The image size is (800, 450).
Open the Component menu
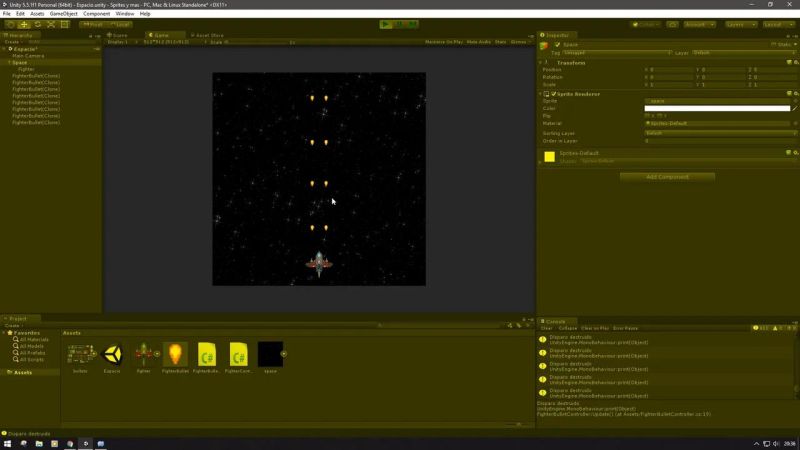coord(96,14)
